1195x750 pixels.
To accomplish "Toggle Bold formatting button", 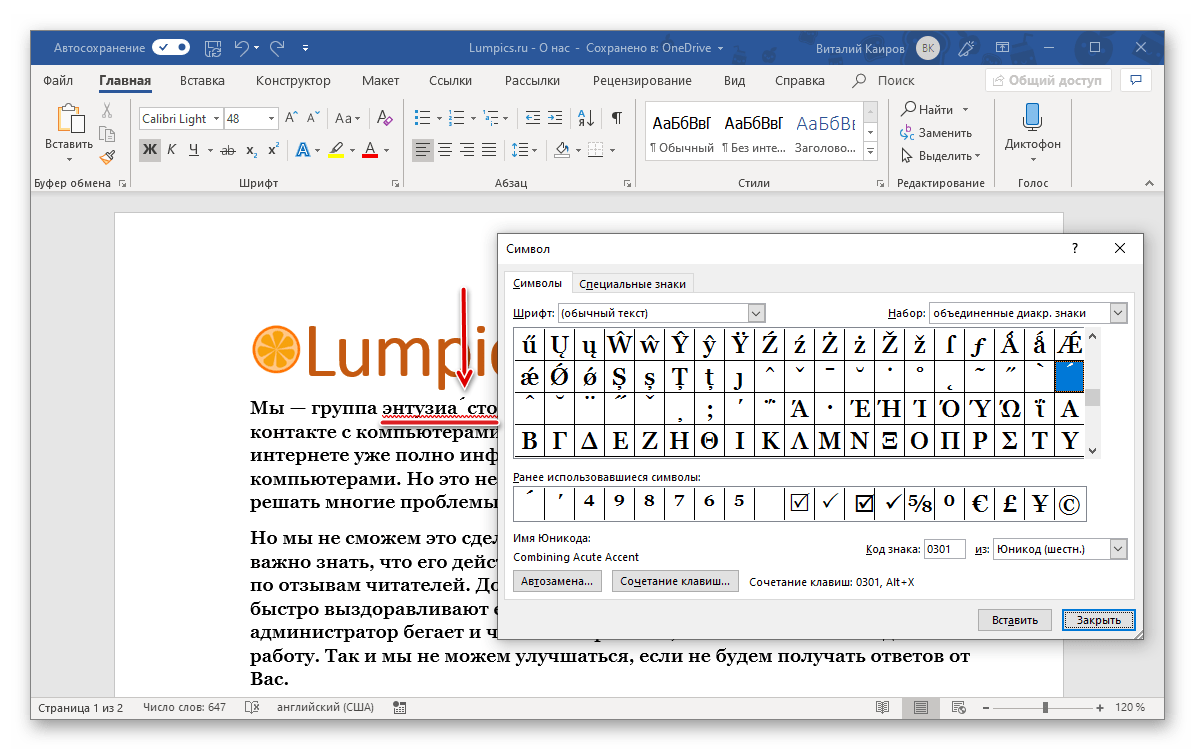I will 149,150.
